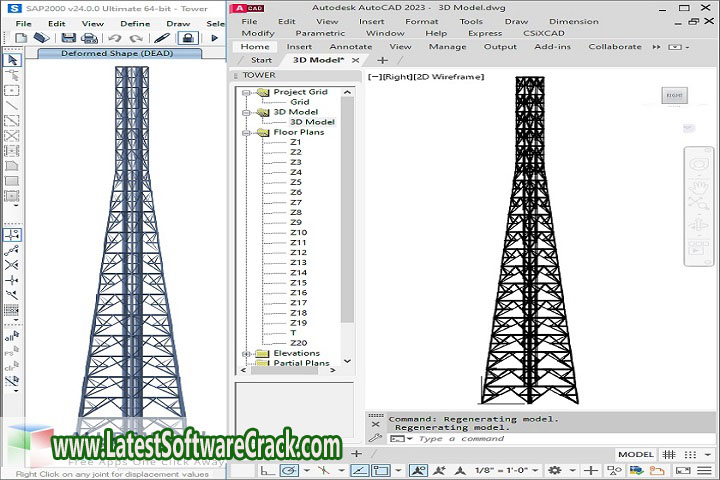Switch to Deformed Shape (DEAD) tab

click(x=117, y=53)
